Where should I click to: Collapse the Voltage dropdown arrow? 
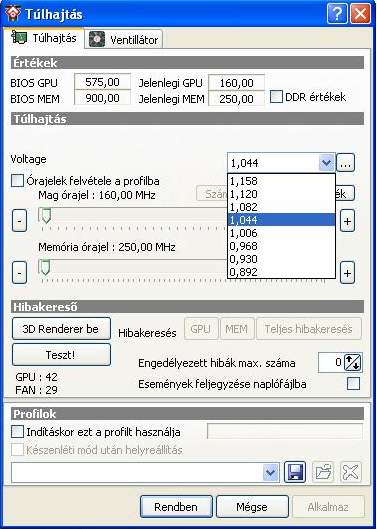coord(326,163)
